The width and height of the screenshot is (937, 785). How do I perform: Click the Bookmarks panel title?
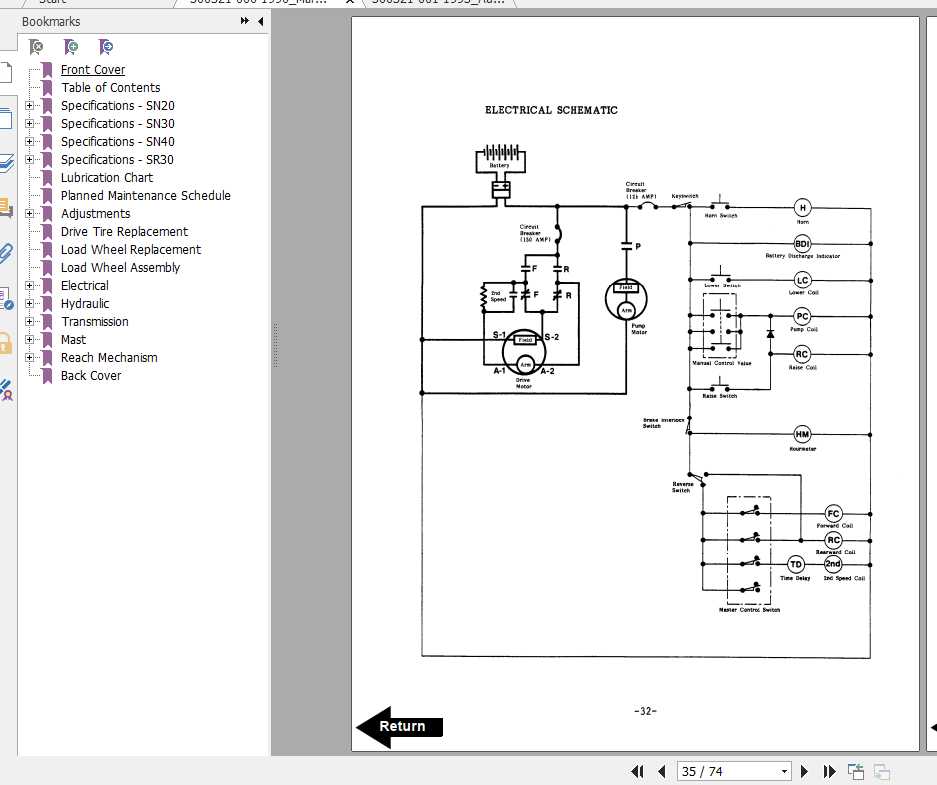pos(51,22)
